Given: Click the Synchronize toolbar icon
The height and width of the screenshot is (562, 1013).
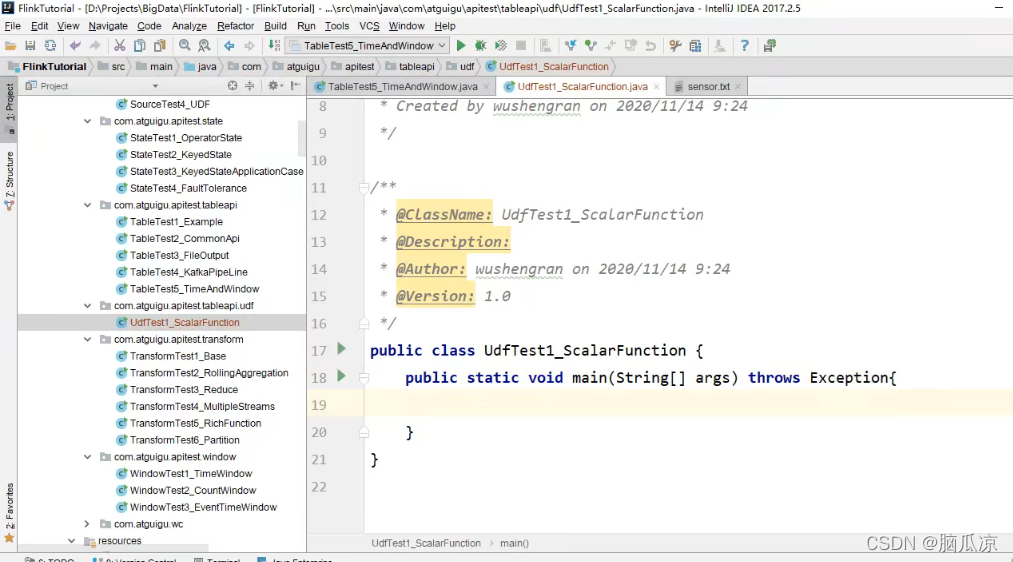Looking at the screenshot, I should point(50,46).
